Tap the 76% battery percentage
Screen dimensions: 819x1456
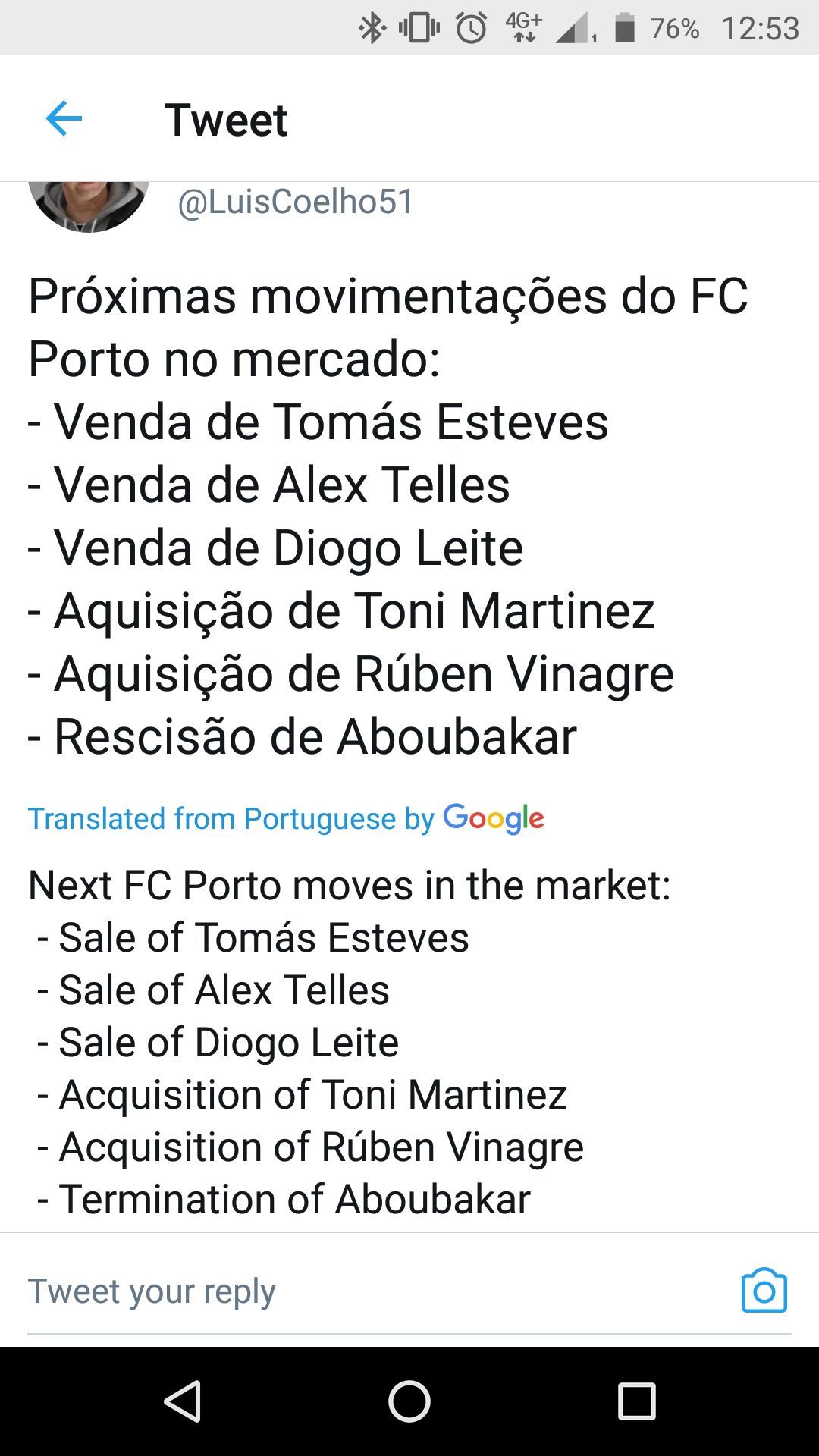tap(674, 29)
